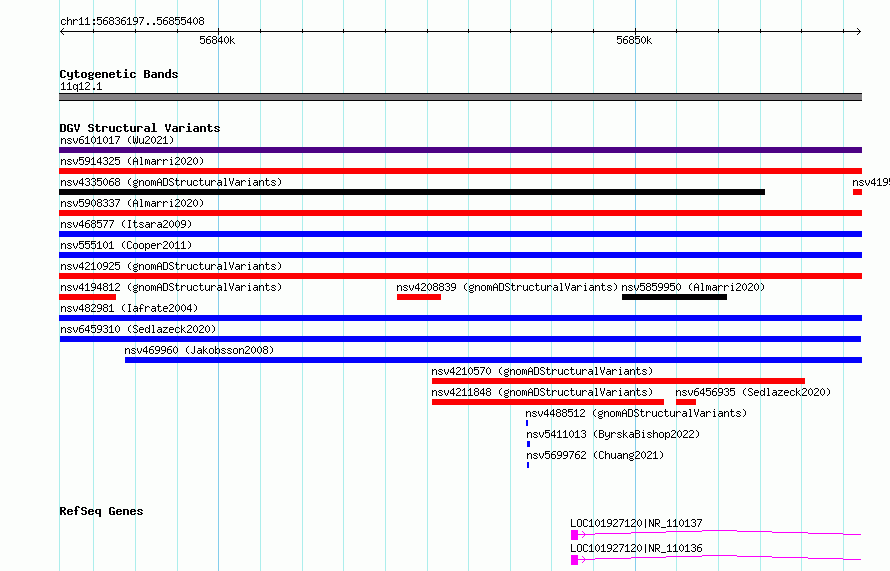This screenshot has width=890, height=571.
Task: Open nsv468577 (Itsara2009) label
Action: [126, 224]
